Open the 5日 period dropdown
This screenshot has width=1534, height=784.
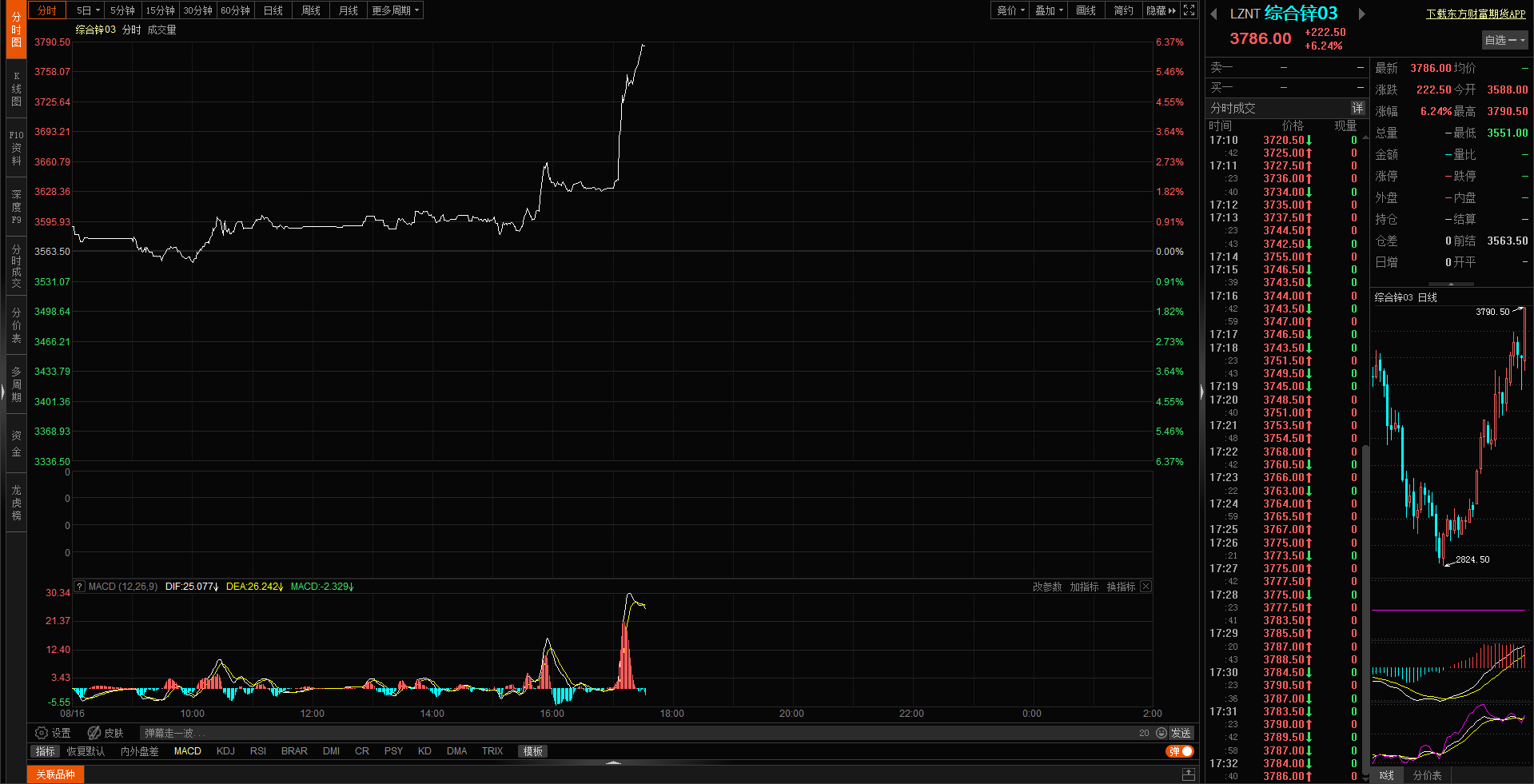(87, 10)
